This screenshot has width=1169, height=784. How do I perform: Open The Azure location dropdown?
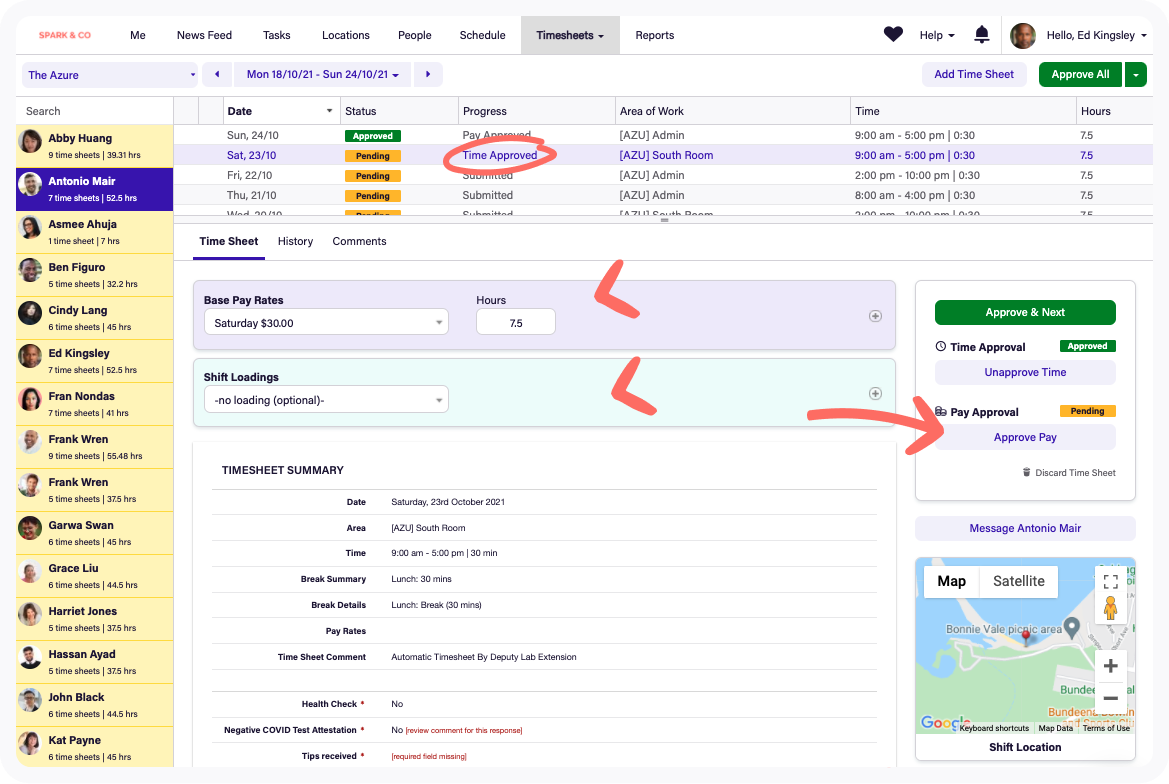[110, 75]
